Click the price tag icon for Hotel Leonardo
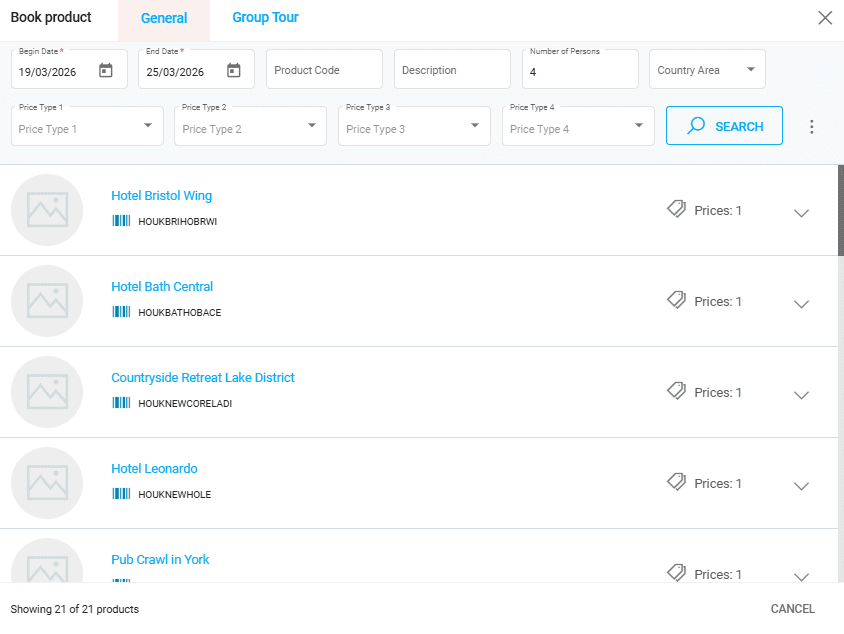Viewport: 844px width, 634px height. click(x=677, y=482)
